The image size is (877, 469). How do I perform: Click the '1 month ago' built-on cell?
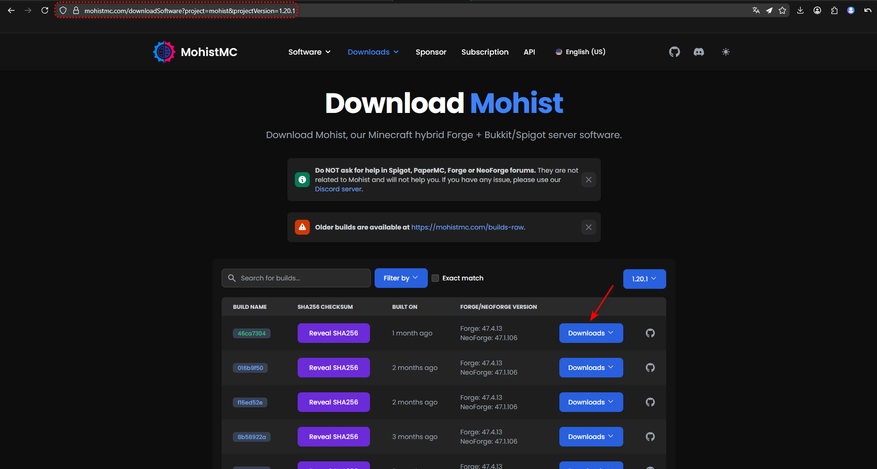pos(412,333)
